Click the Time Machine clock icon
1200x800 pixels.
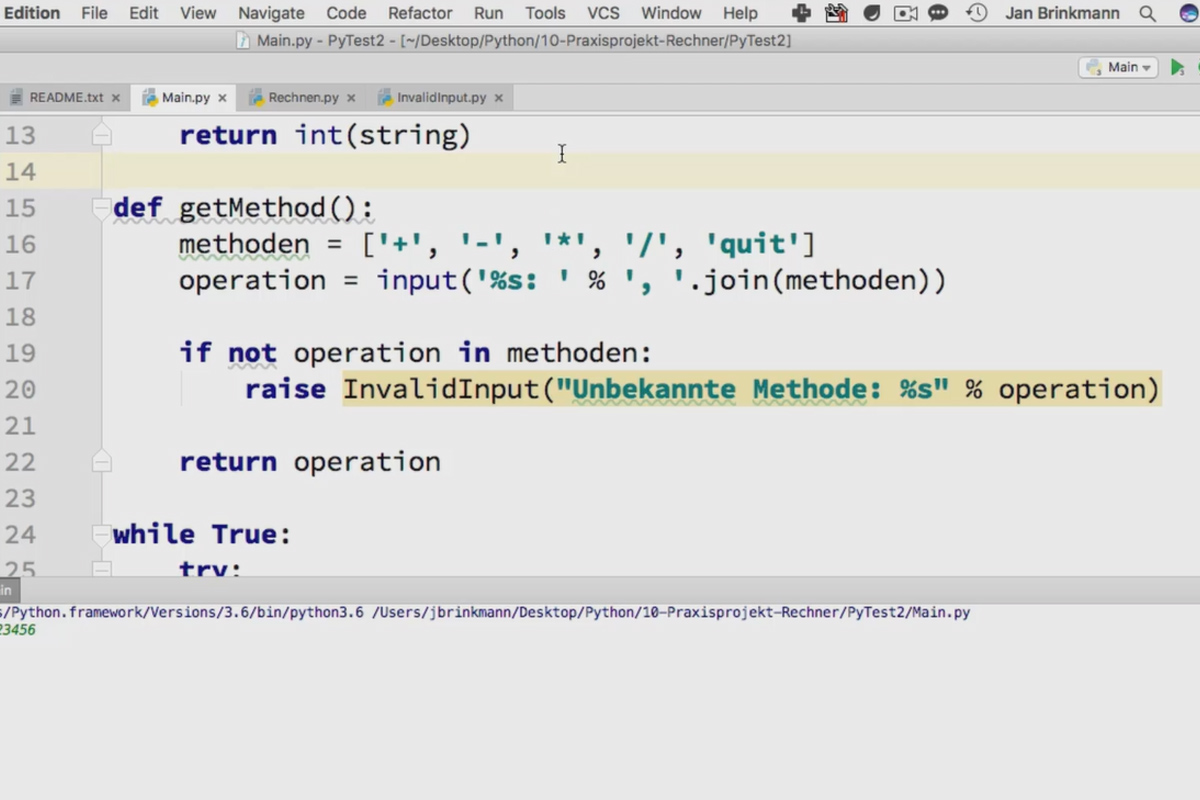(976, 13)
